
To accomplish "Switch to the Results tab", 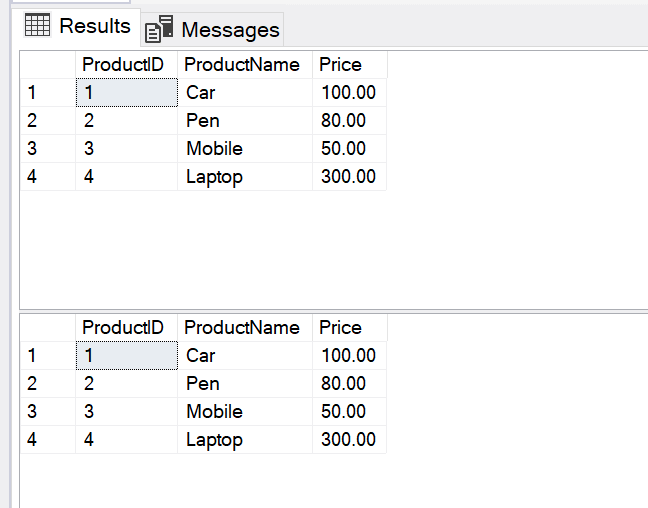I will [x=94, y=26].
